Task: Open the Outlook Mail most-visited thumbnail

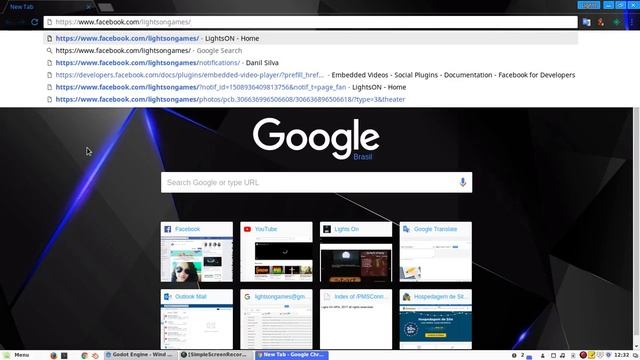Action: tap(197, 319)
